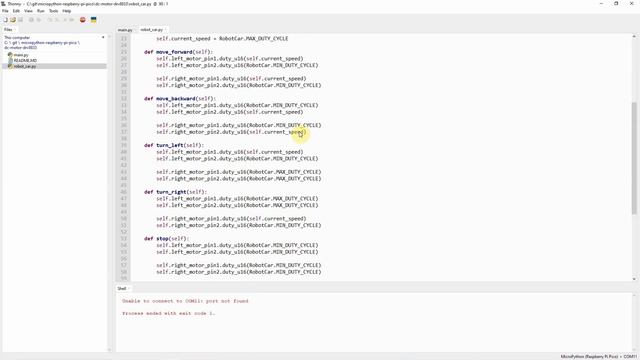This screenshot has width=640, height=360.
Task: Click the Thonny app icon in title bar
Action: [4, 4]
